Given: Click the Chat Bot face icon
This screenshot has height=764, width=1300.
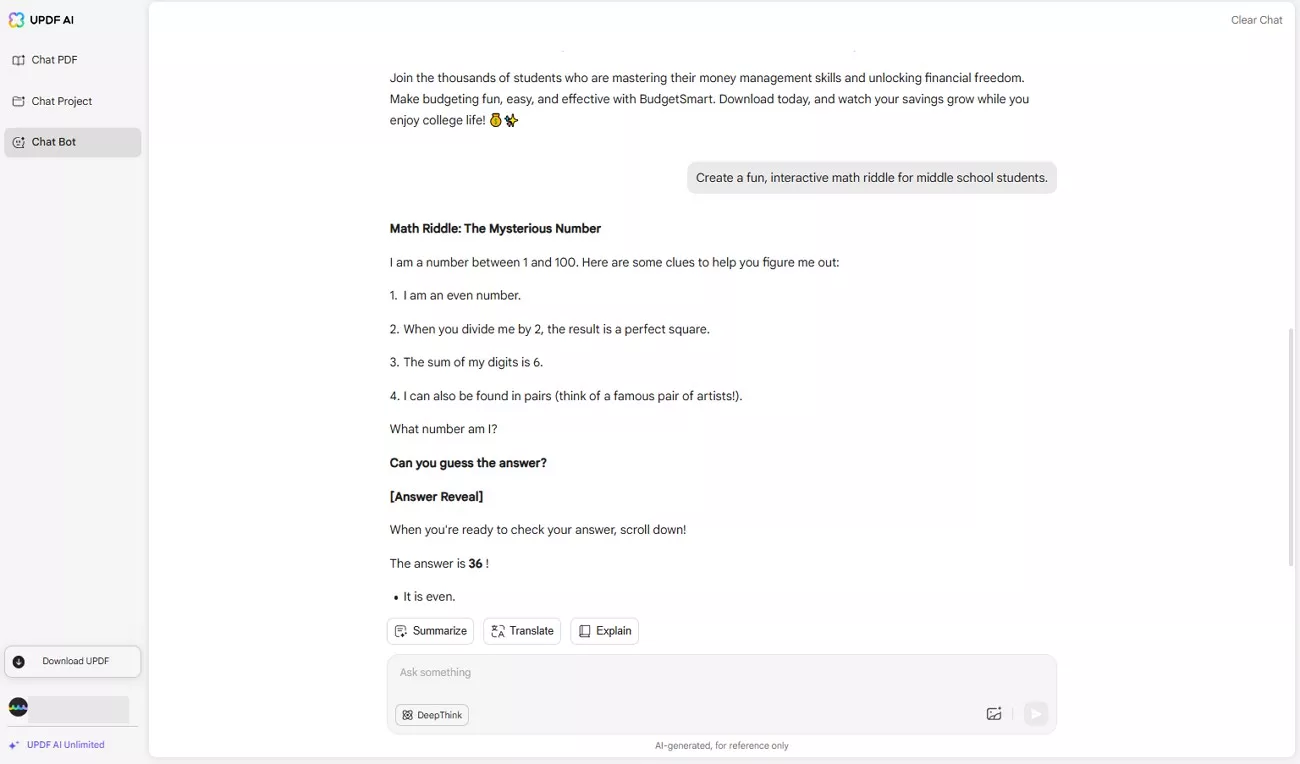Looking at the screenshot, I should [x=18, y=142].
